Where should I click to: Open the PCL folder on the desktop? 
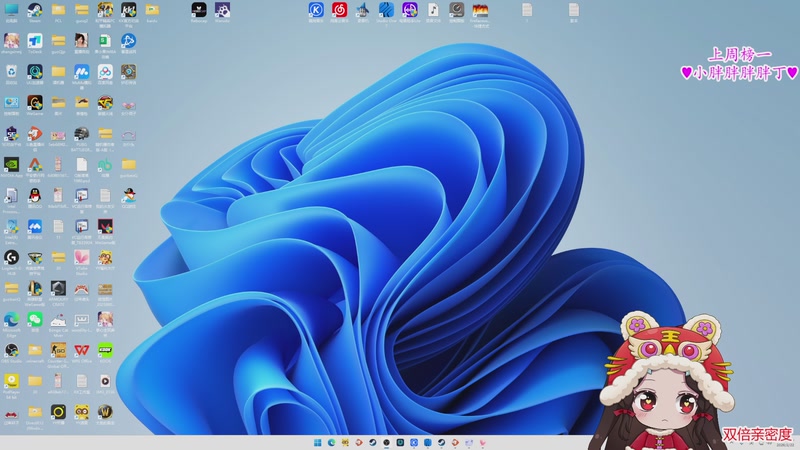[58, 10]
